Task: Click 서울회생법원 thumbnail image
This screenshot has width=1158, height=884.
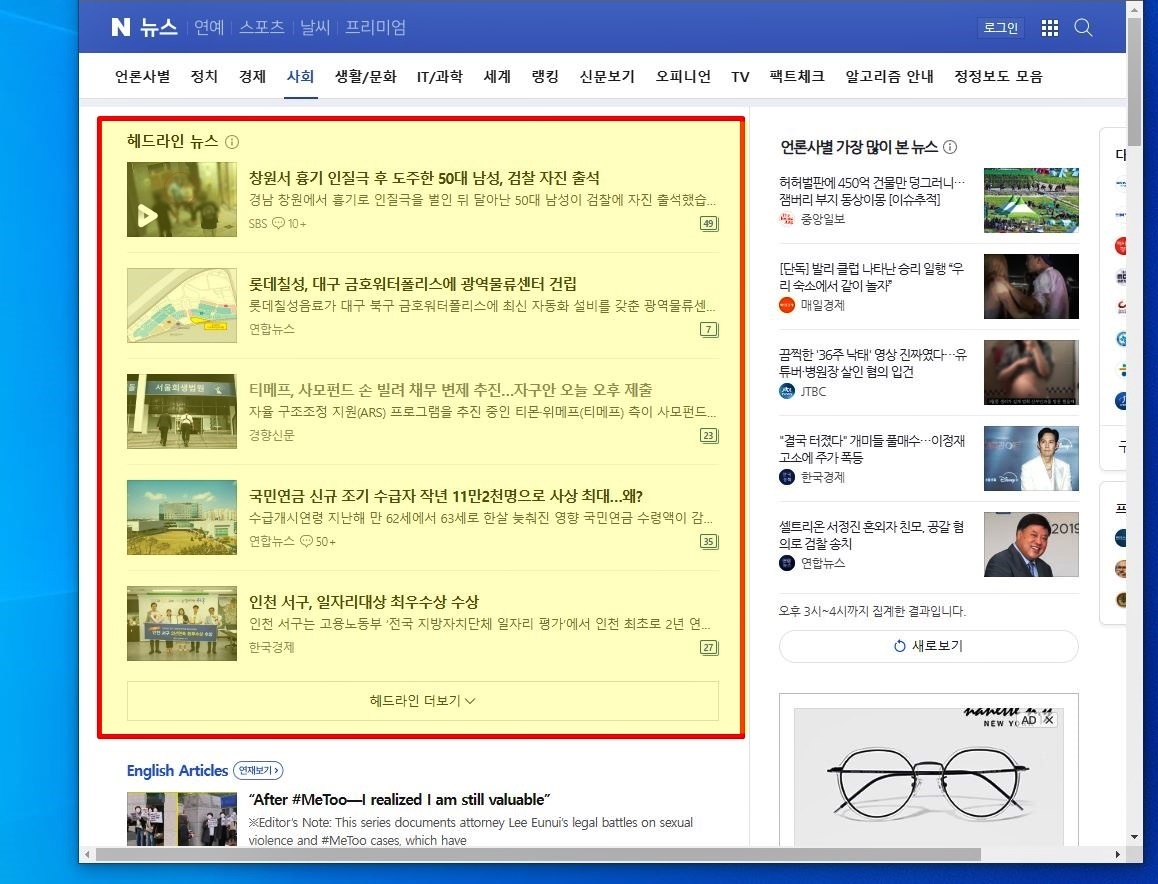Action: click(182, 411)
